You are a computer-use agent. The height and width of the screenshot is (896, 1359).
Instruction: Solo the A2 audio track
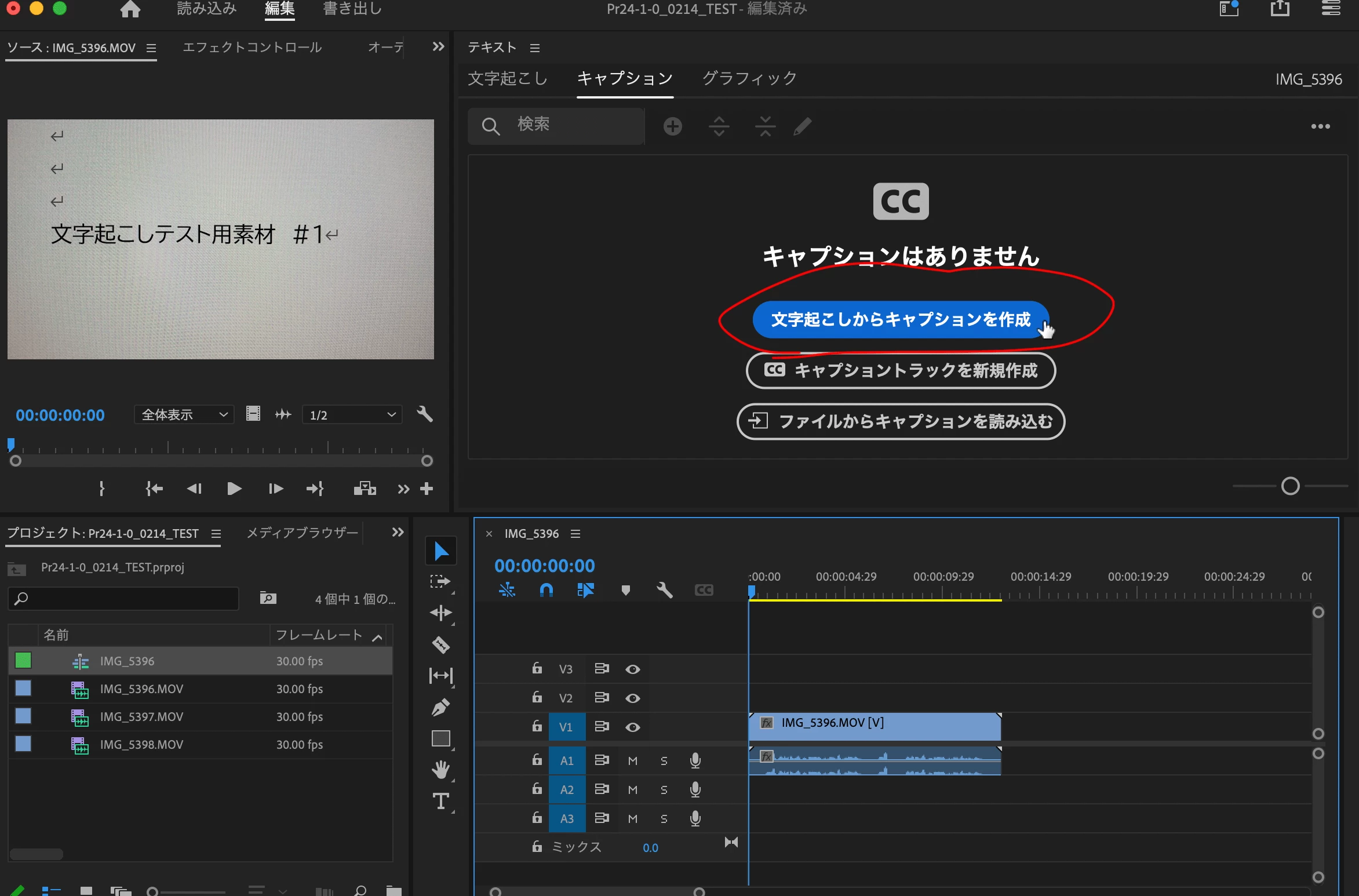pyautogui.click(x=664, y=789)
